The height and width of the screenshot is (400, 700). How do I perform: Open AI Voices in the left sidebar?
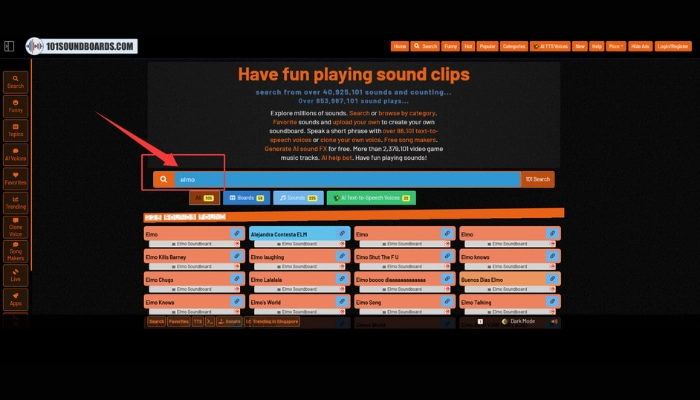(x=16, y=154)
